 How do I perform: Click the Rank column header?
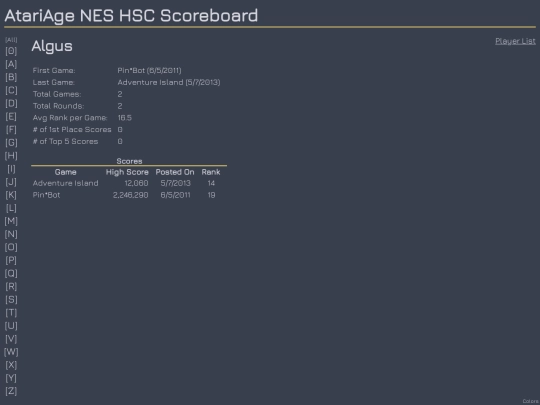coord(211,172)
